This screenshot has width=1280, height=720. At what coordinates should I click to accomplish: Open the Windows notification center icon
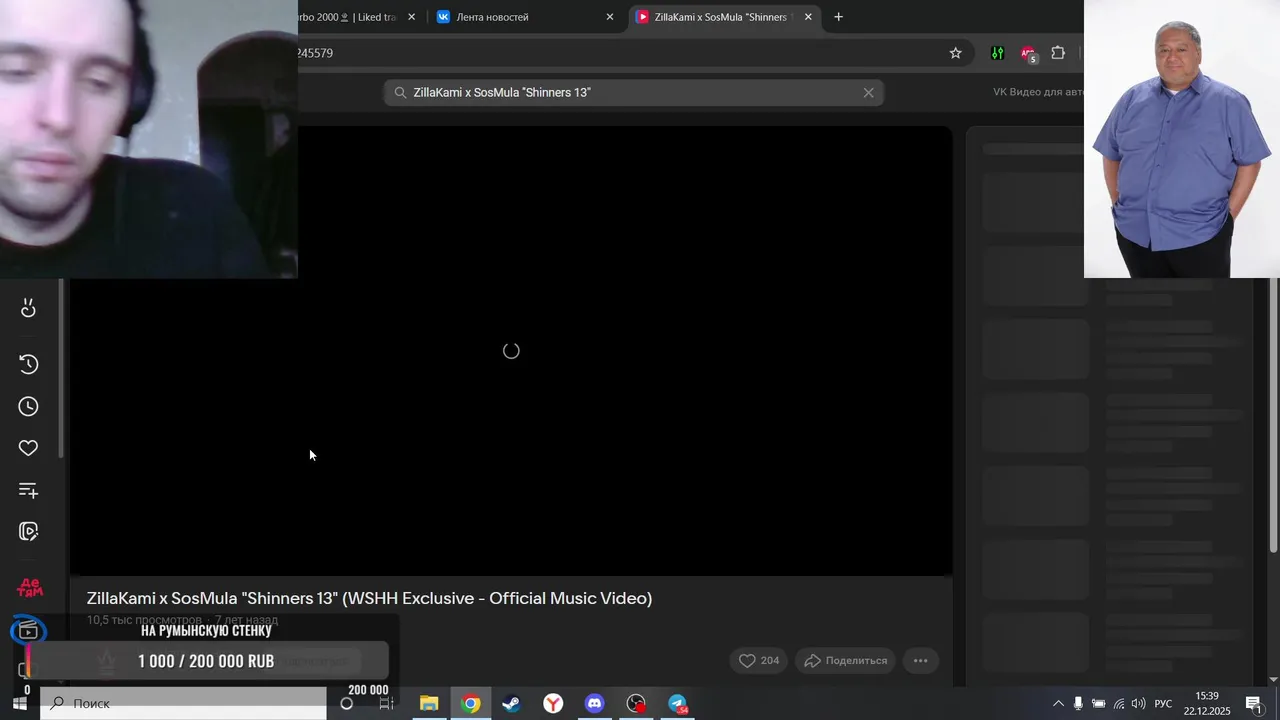1255,703
